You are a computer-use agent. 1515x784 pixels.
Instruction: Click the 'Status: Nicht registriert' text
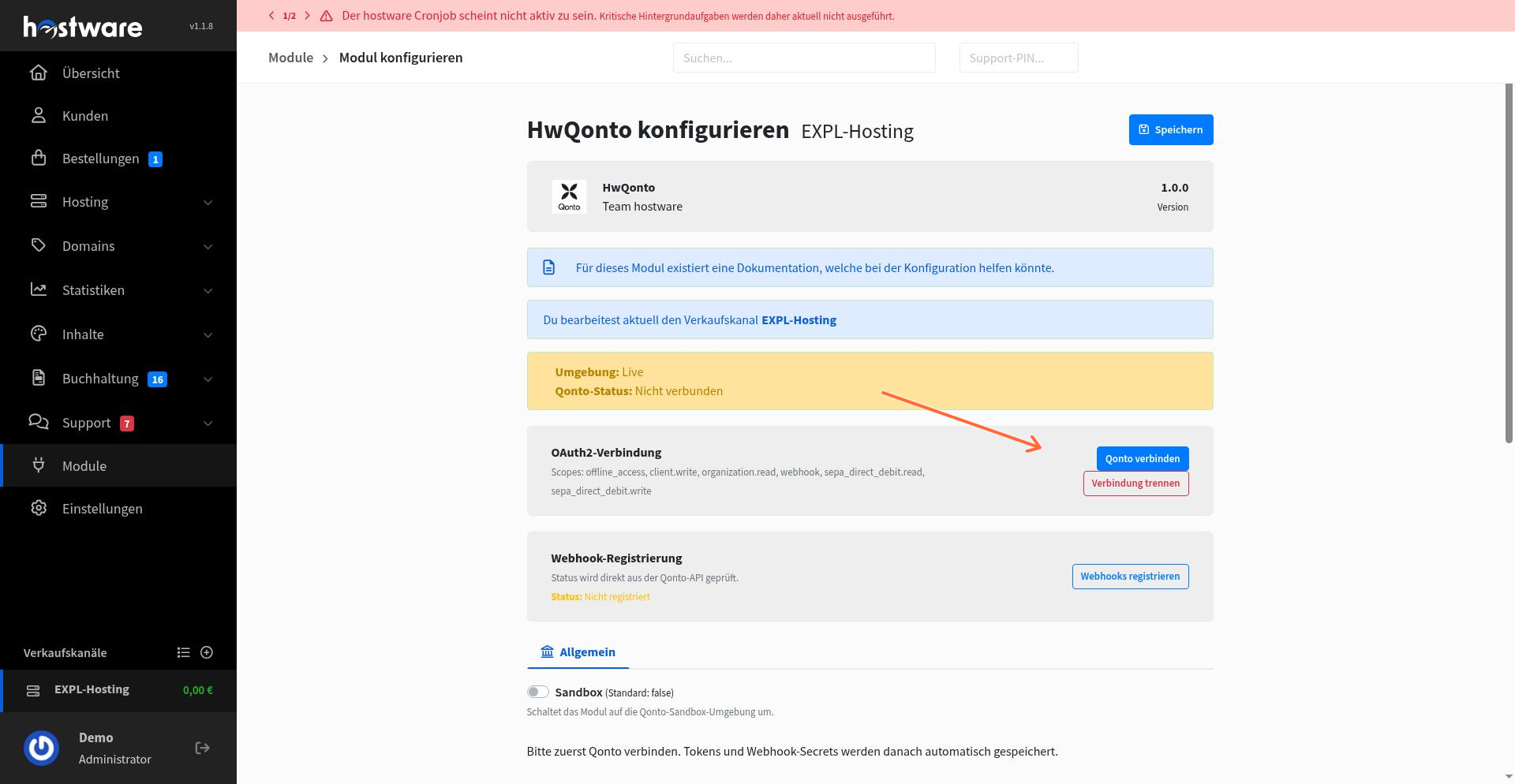[x=600, y=596]
